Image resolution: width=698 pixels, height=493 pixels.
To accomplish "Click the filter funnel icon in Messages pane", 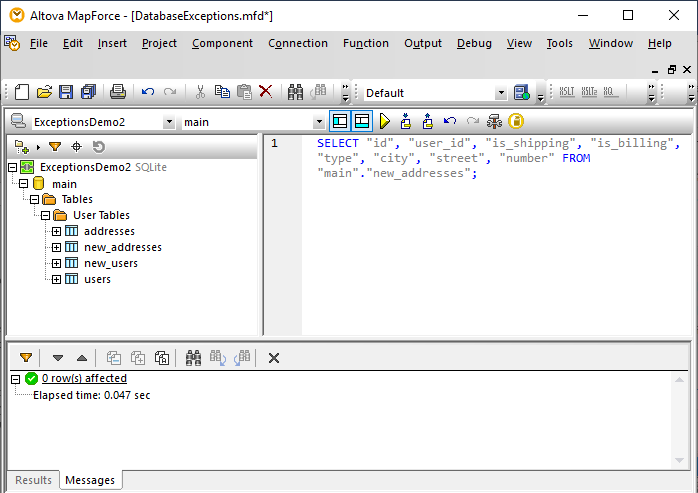I will 26,357.
